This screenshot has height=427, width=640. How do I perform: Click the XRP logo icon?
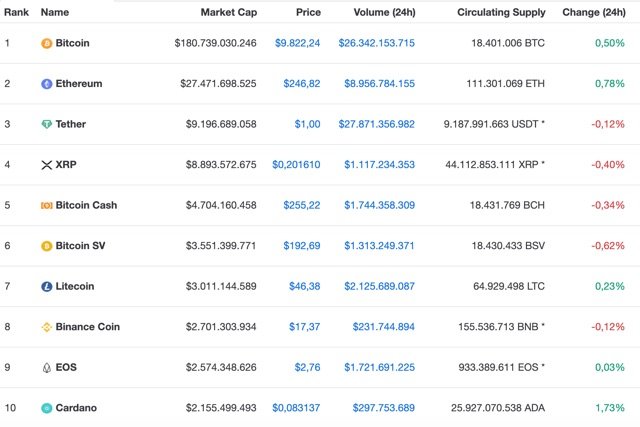coord(45,165)
